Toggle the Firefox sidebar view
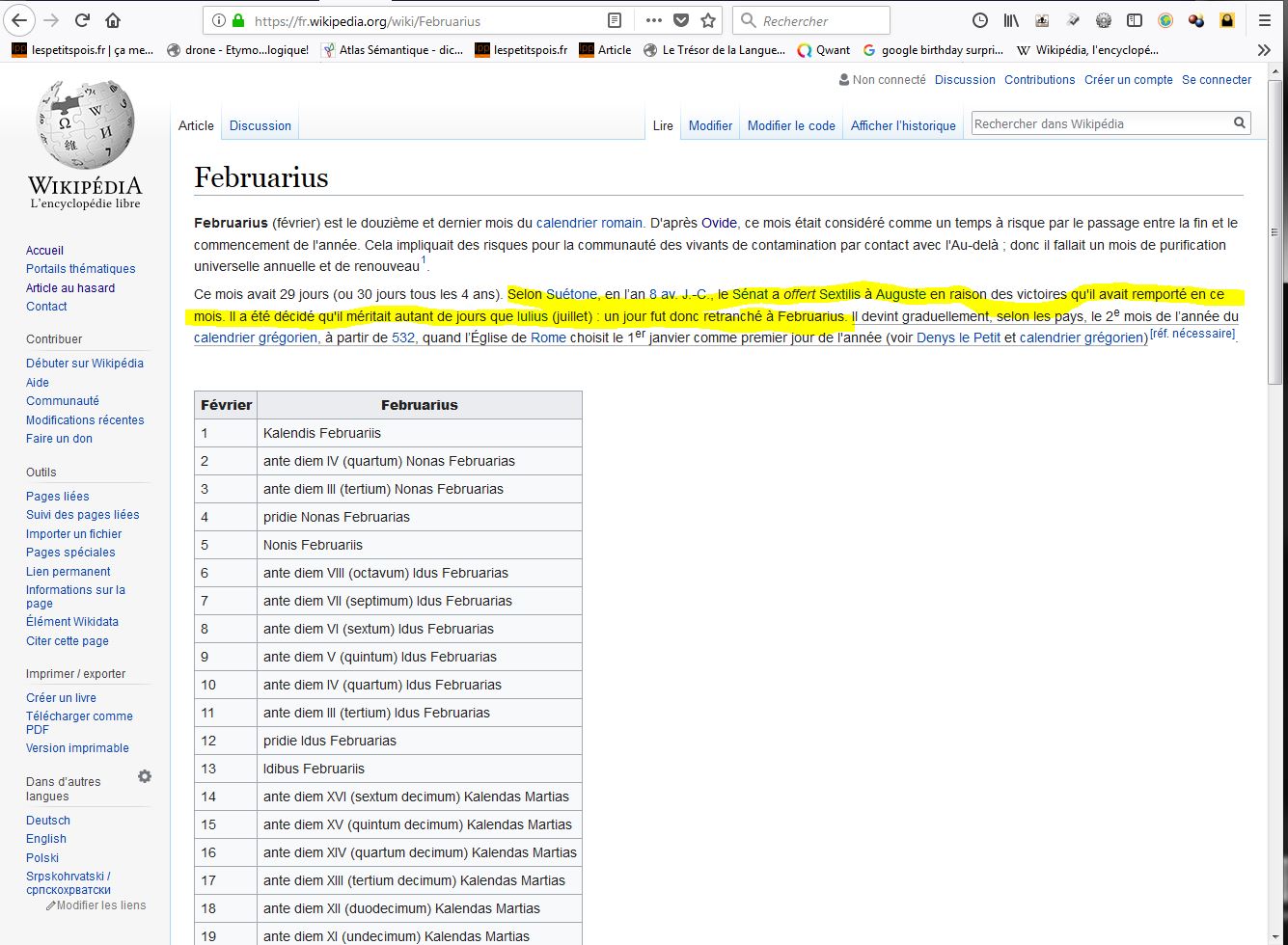Viewport: 1288px width, 945px height. point(1135,20)
